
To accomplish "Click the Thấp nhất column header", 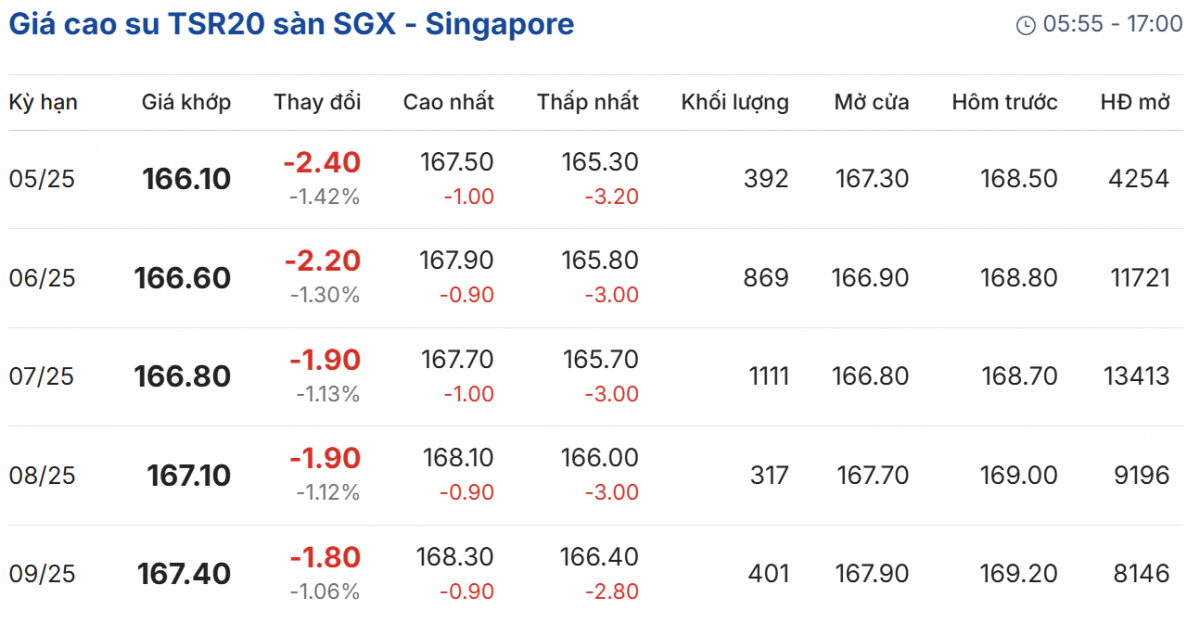I will tap(587, 102).
